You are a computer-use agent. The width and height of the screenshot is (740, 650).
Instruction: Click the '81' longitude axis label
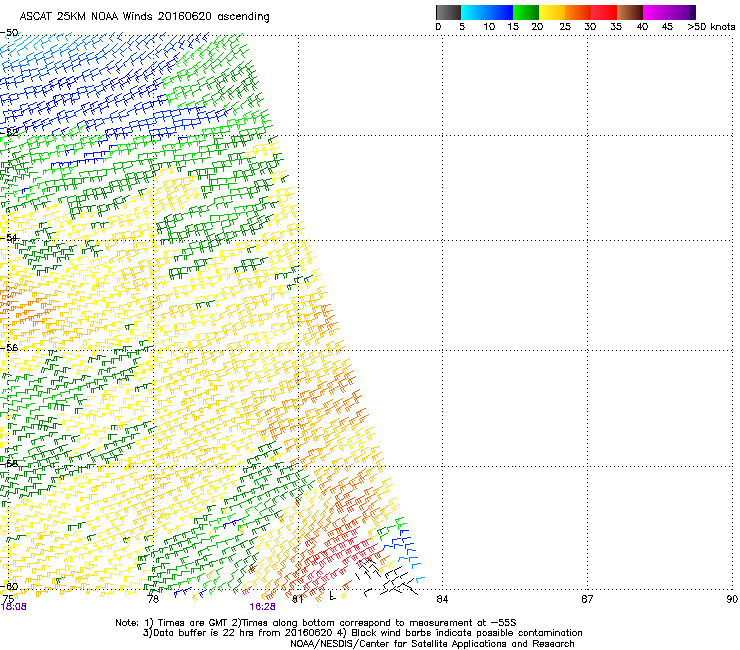click(298, 599)
